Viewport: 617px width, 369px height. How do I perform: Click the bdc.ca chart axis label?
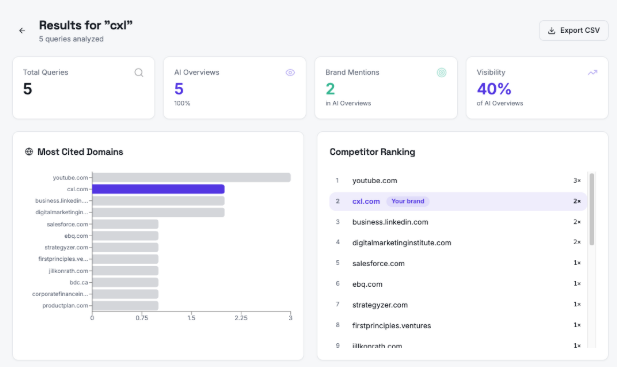point(79,282)
